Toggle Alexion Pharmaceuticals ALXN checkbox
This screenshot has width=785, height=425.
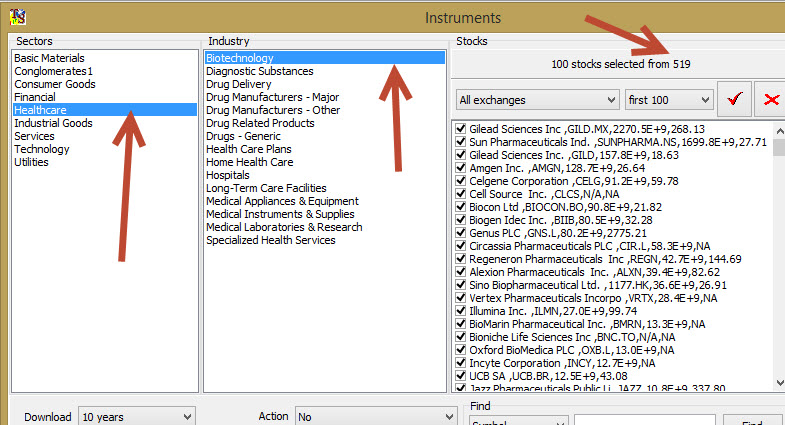coord(461,272)
